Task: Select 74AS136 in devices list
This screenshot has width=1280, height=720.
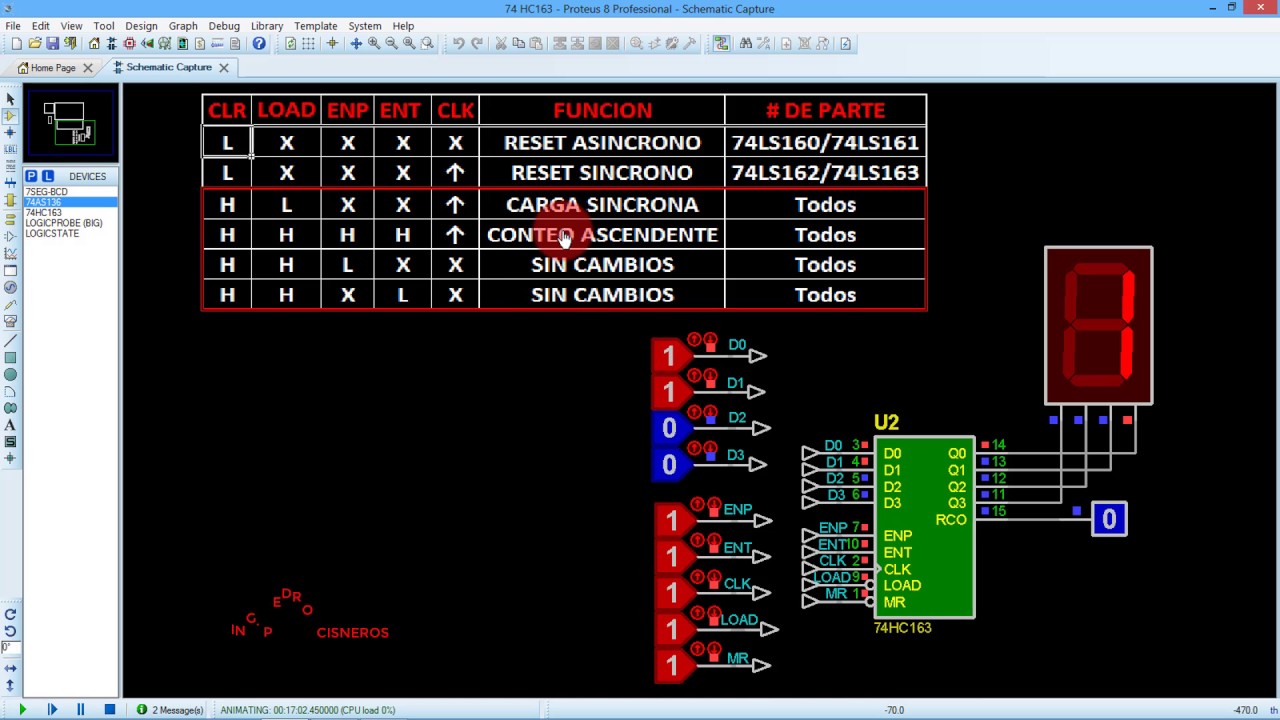Action: click(70, 202)
